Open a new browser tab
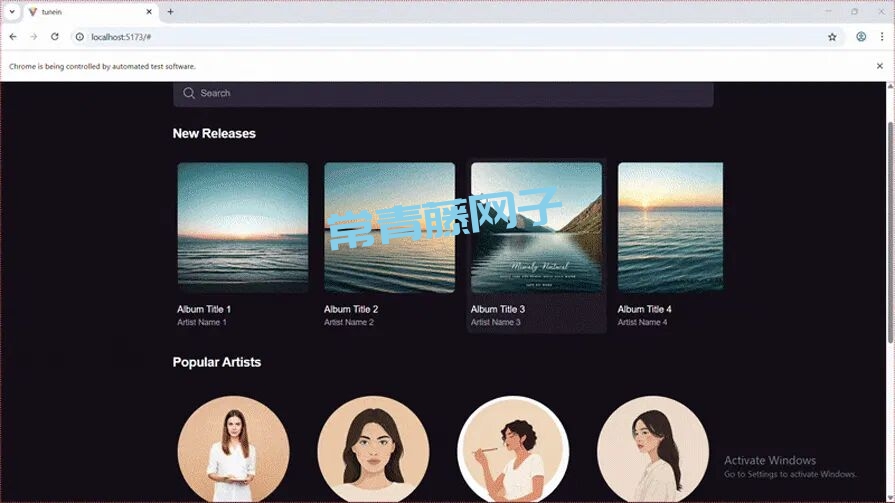Screen dimensions: 895x503 pos(170,12)
